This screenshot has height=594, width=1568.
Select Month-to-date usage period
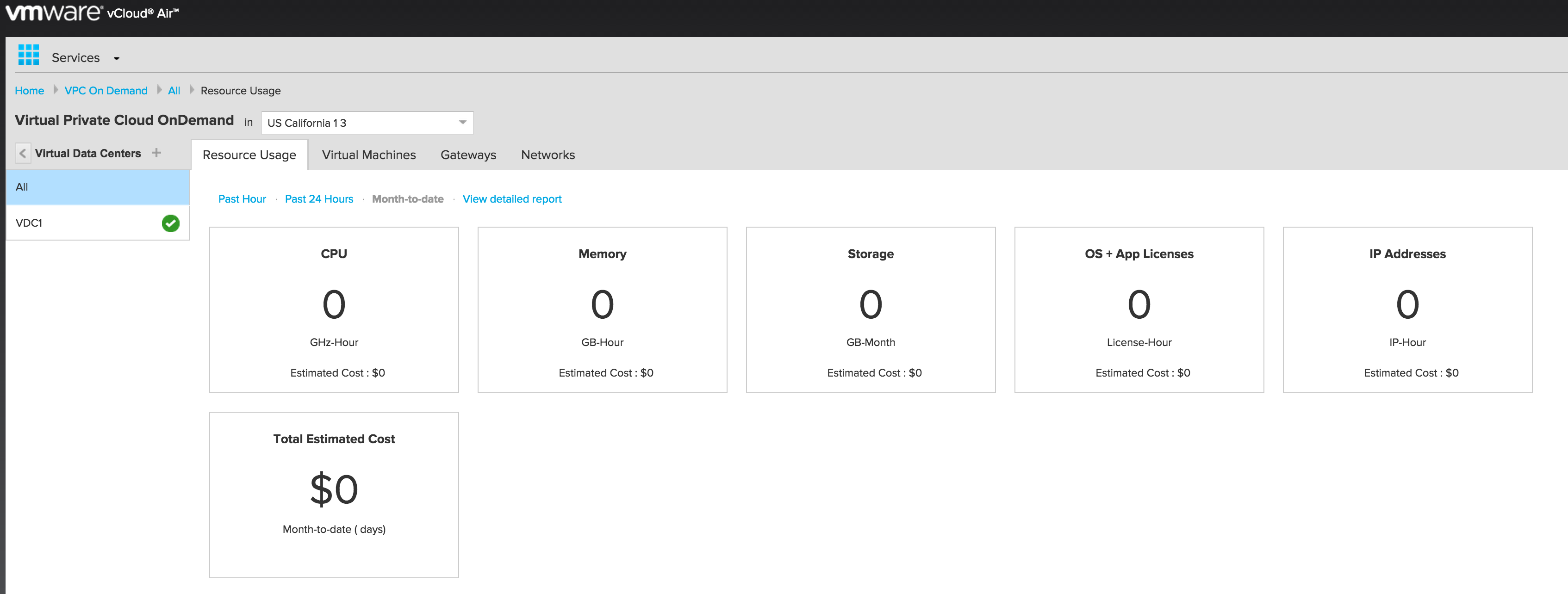407,199
